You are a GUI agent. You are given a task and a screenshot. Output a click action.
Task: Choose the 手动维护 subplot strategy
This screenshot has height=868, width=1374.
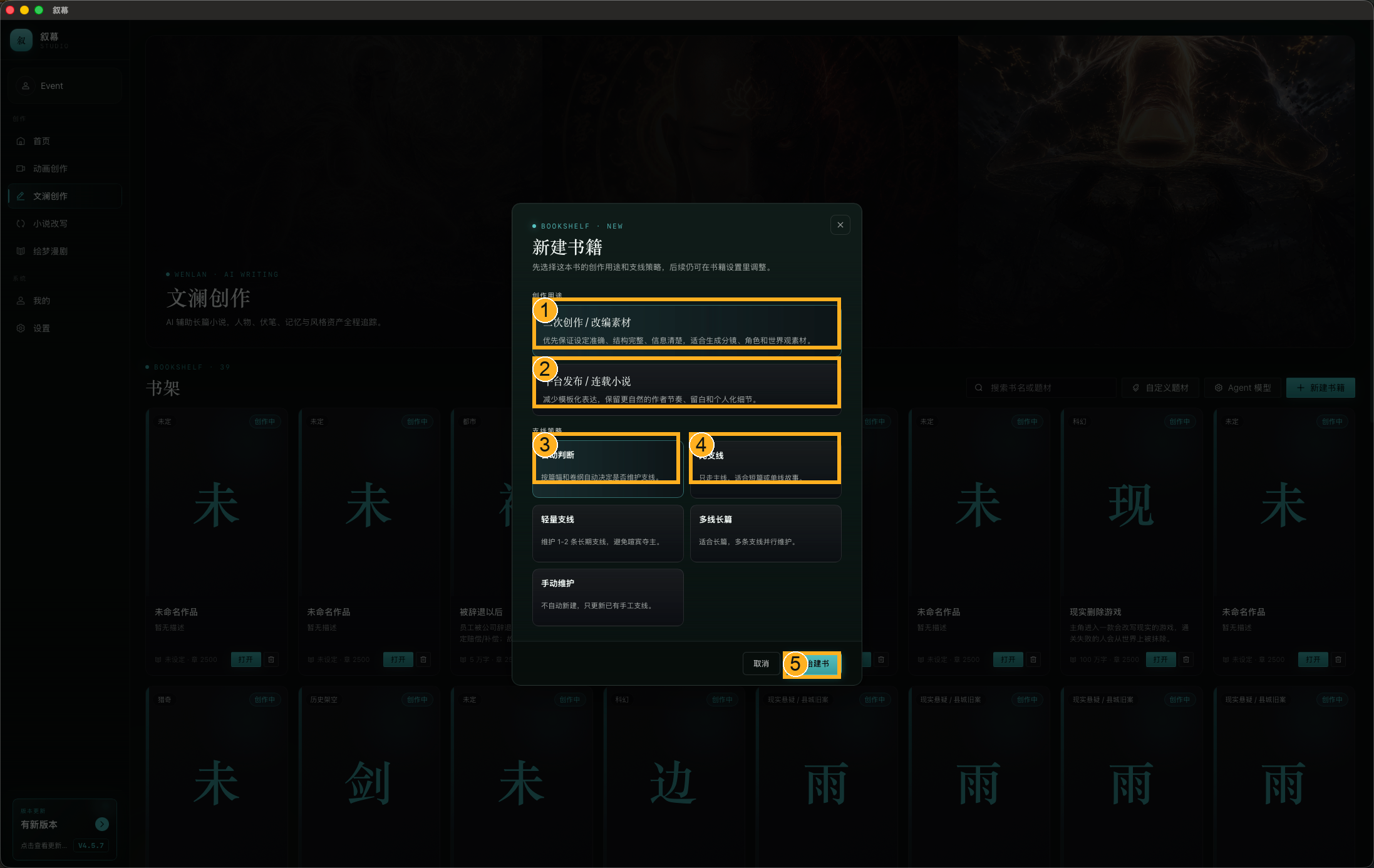pos(607,597)
